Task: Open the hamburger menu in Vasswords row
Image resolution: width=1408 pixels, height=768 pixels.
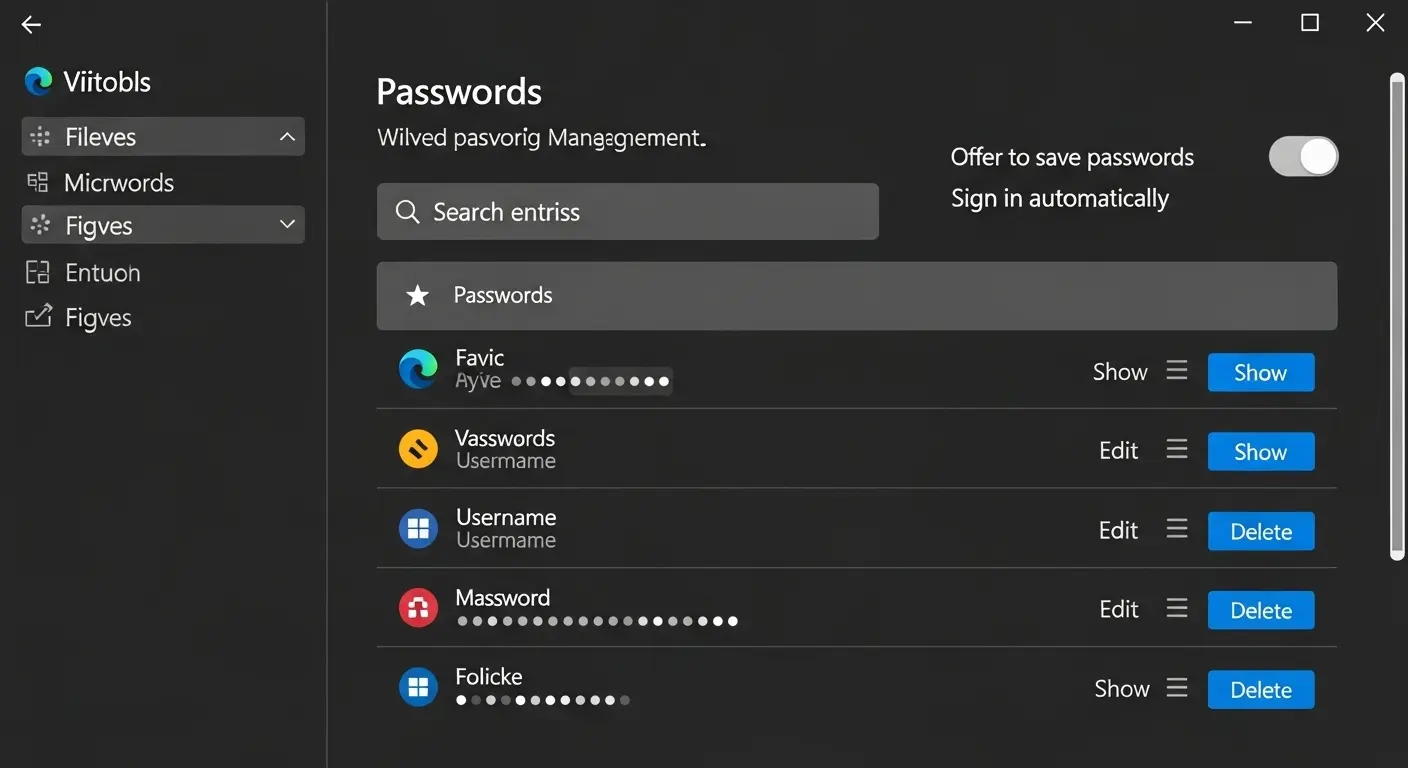Action: tap(1177, 450)
